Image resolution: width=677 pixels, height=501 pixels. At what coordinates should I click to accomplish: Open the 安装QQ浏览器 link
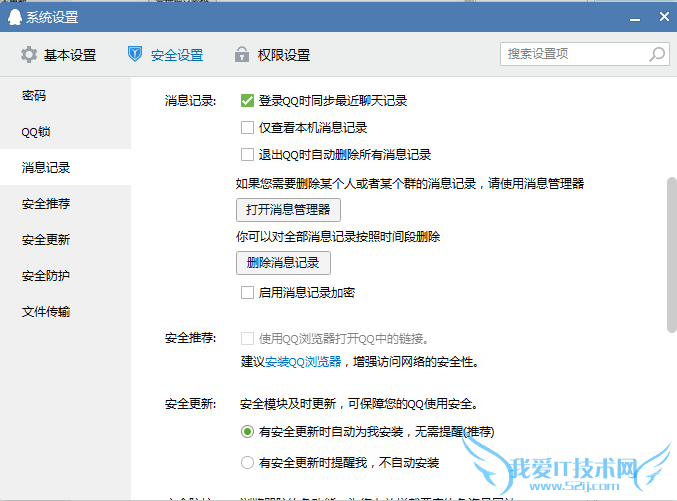tap(303, 361)
